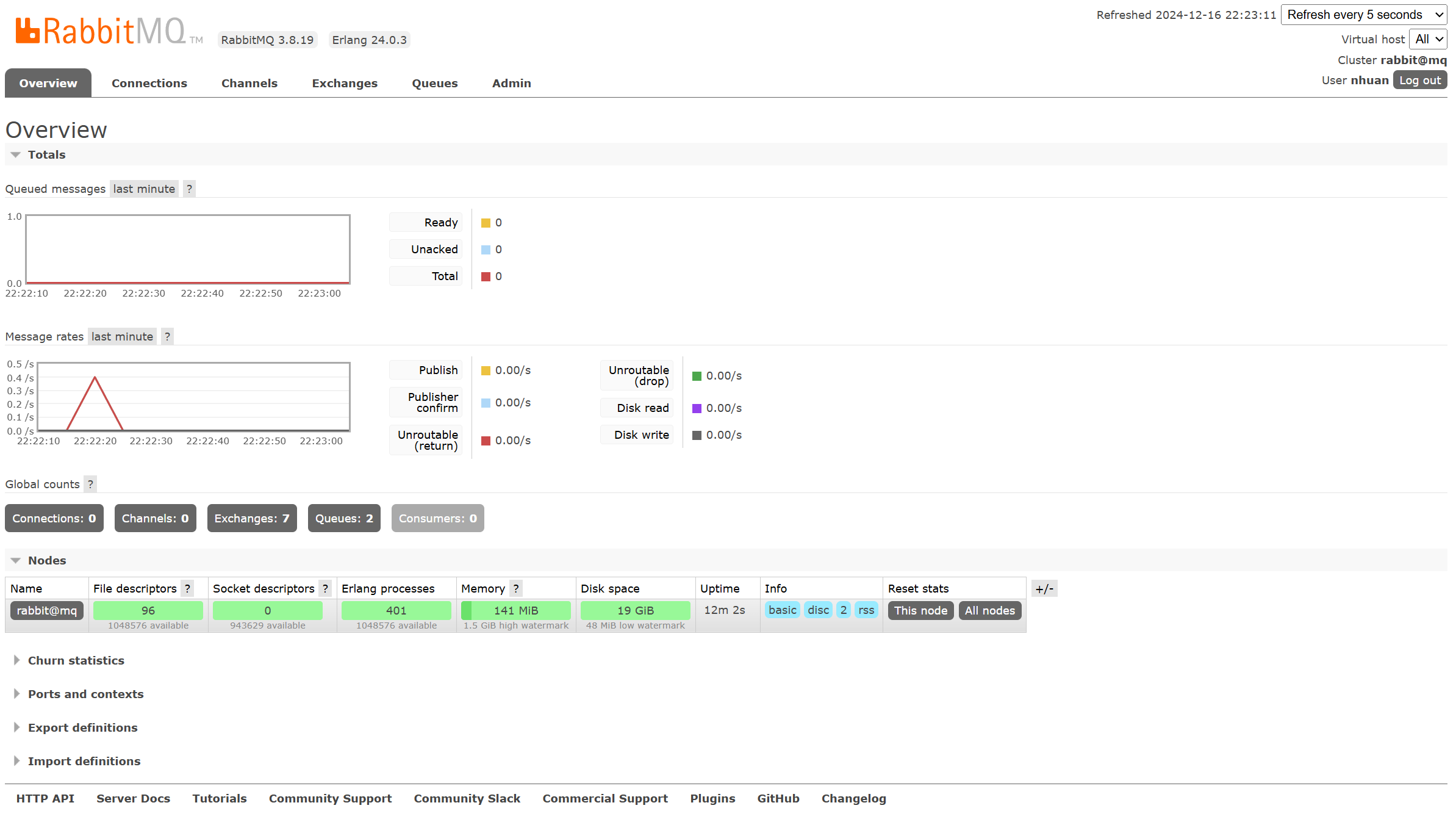
Task: Click the RabbitMQ logo
Action: pyautogui.click(x=109, y=31)
